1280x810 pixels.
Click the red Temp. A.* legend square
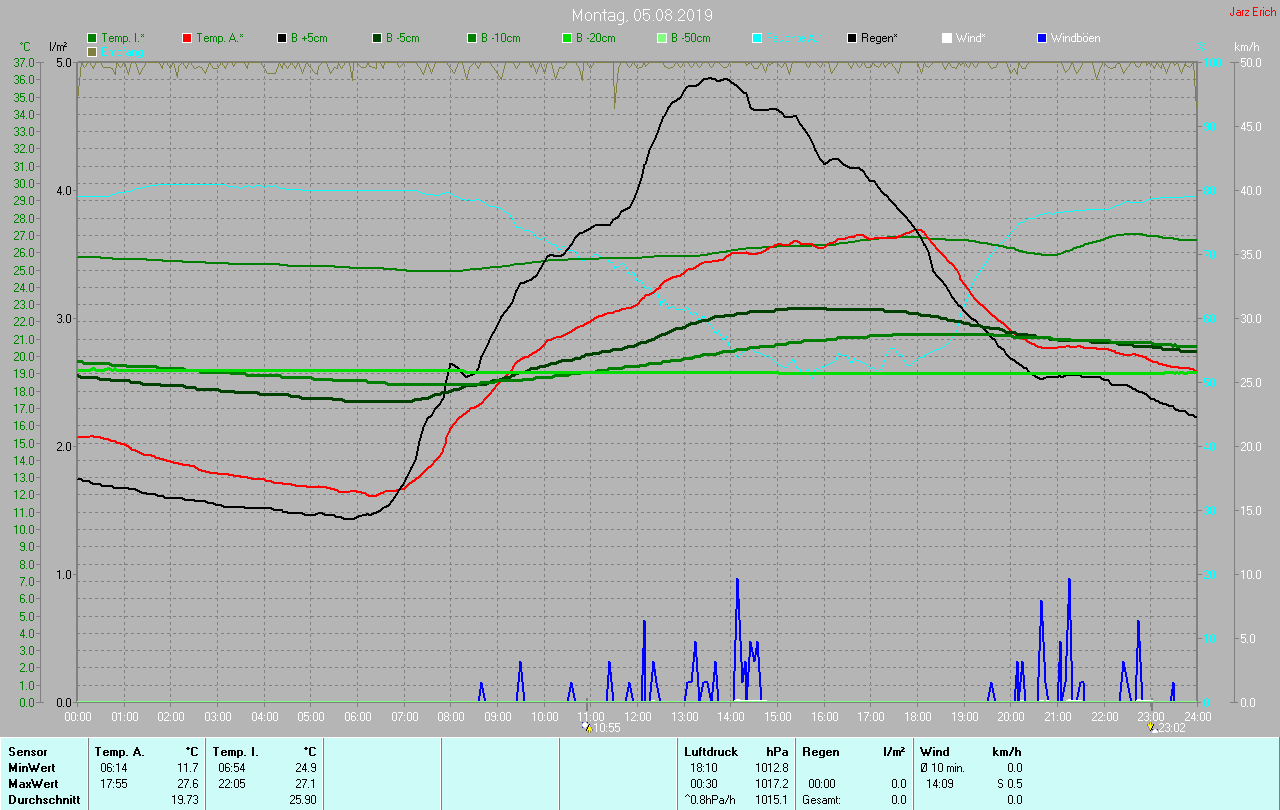click(x=187, y=38)
